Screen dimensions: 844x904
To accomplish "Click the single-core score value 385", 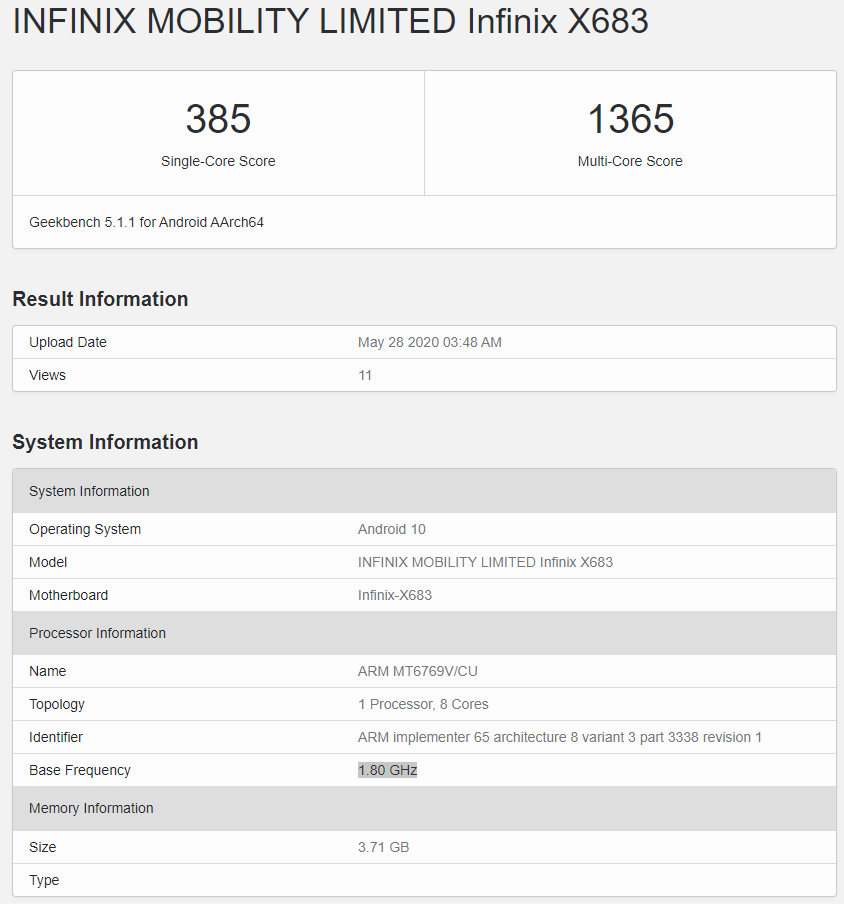I will point(218,119).
